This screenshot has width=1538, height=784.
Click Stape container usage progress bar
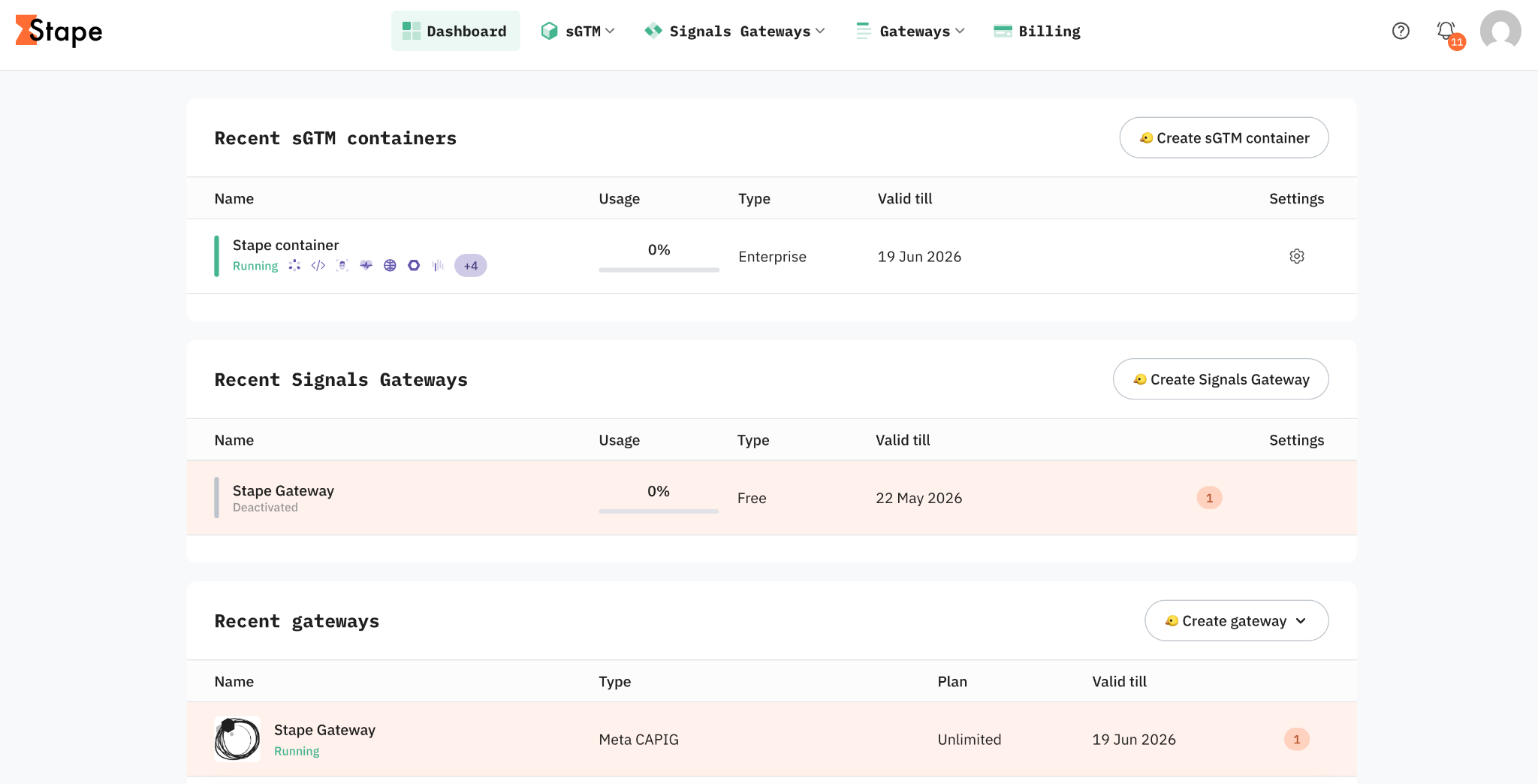pyautogui.click(x=659, y=270)
